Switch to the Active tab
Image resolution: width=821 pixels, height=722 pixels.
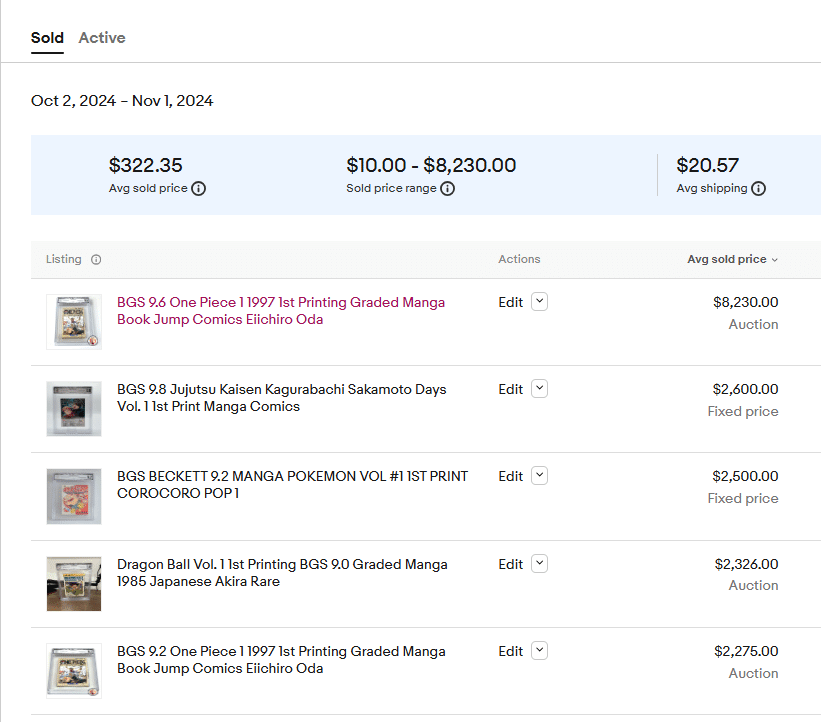(102, 38)
